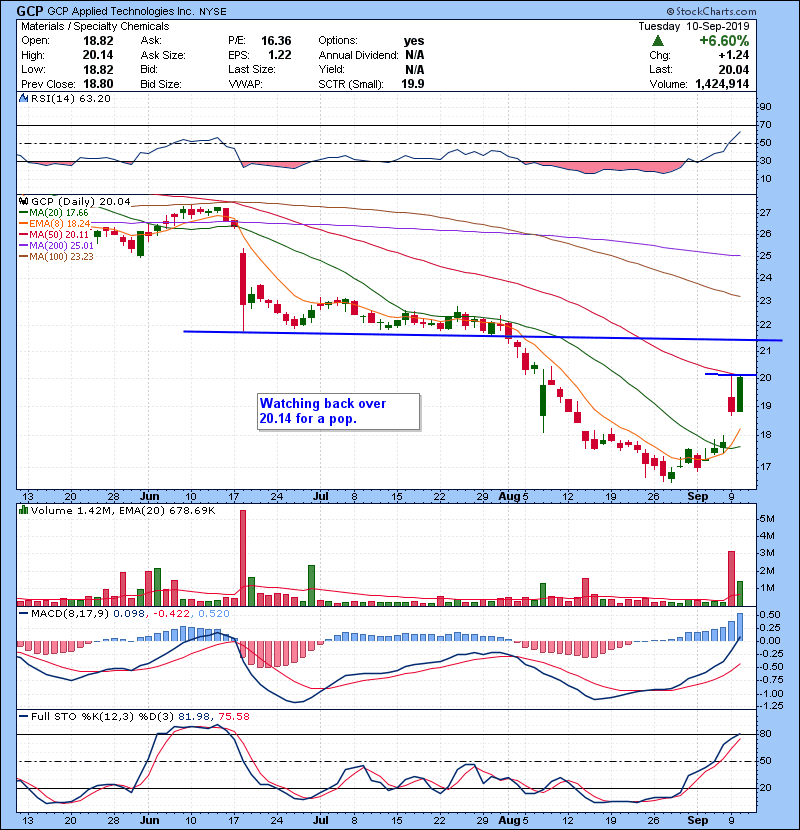
Task: Click the Volume value 1,424,914
Action: (x=722, y=84)
